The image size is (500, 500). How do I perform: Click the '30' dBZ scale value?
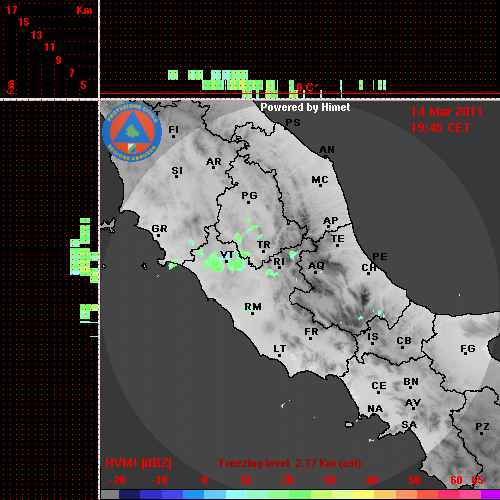[330, 480]
